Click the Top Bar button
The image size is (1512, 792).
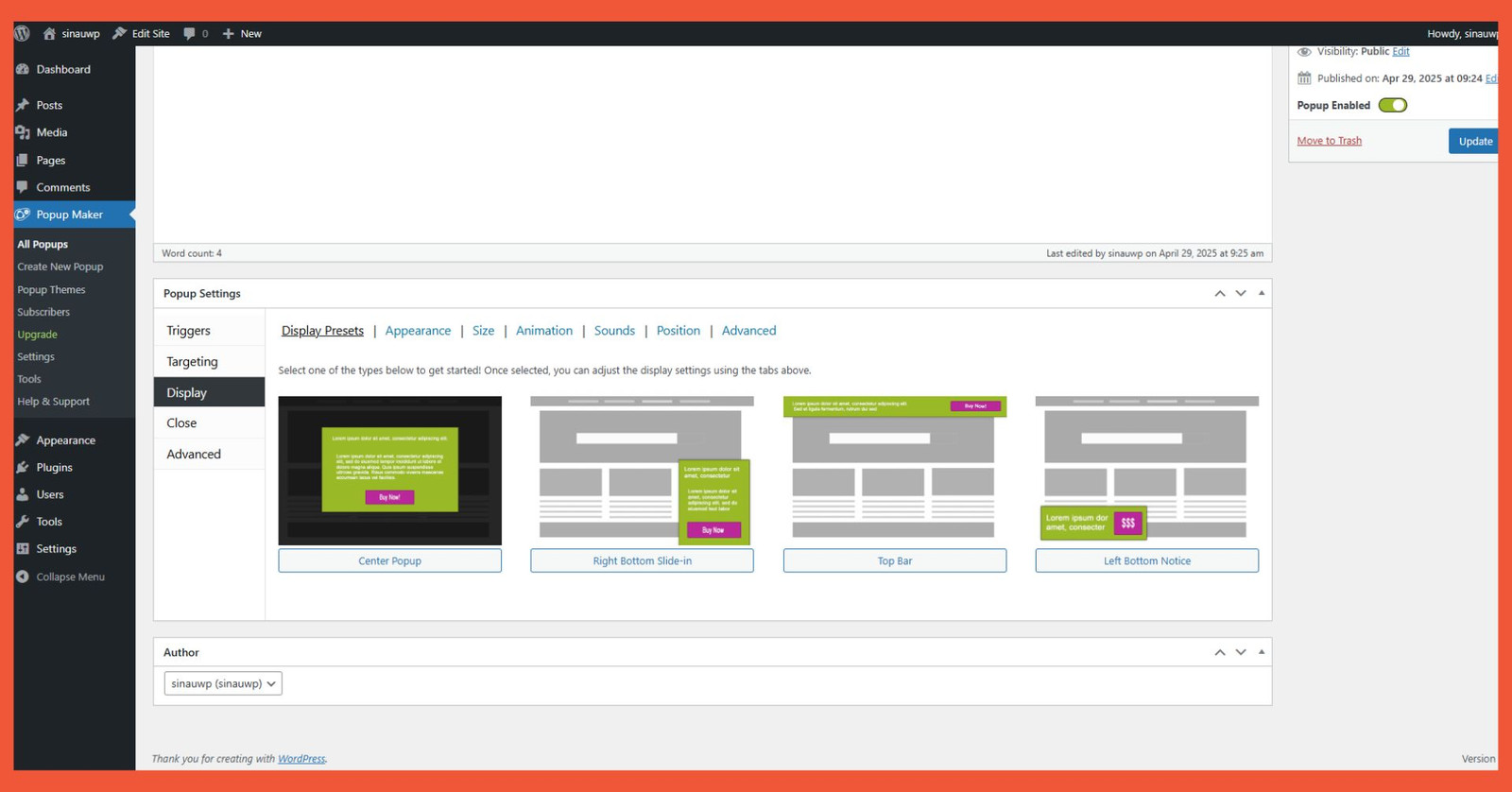coord(895,560)
